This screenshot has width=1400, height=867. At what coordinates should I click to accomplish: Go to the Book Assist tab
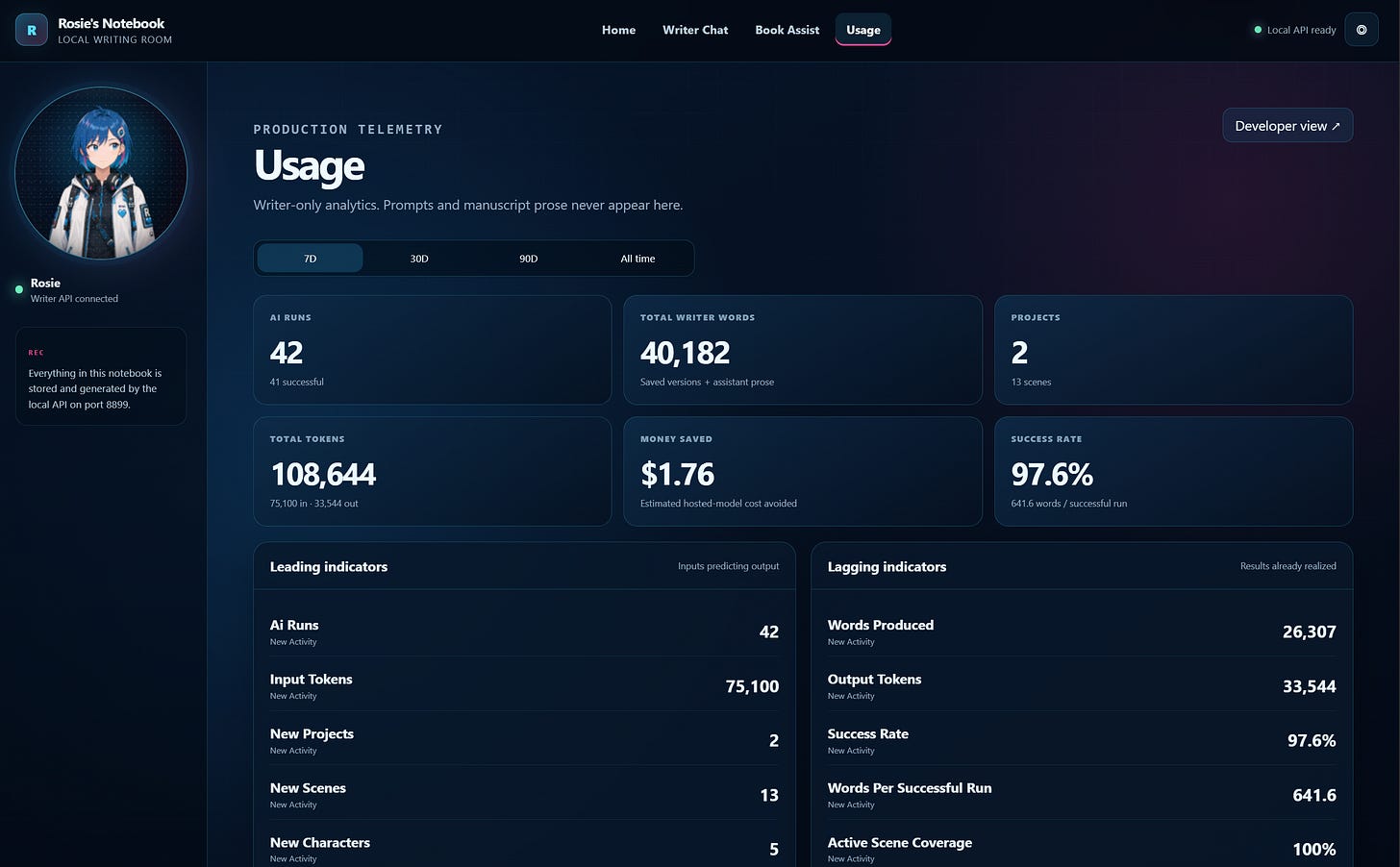[x=787, y=30]
